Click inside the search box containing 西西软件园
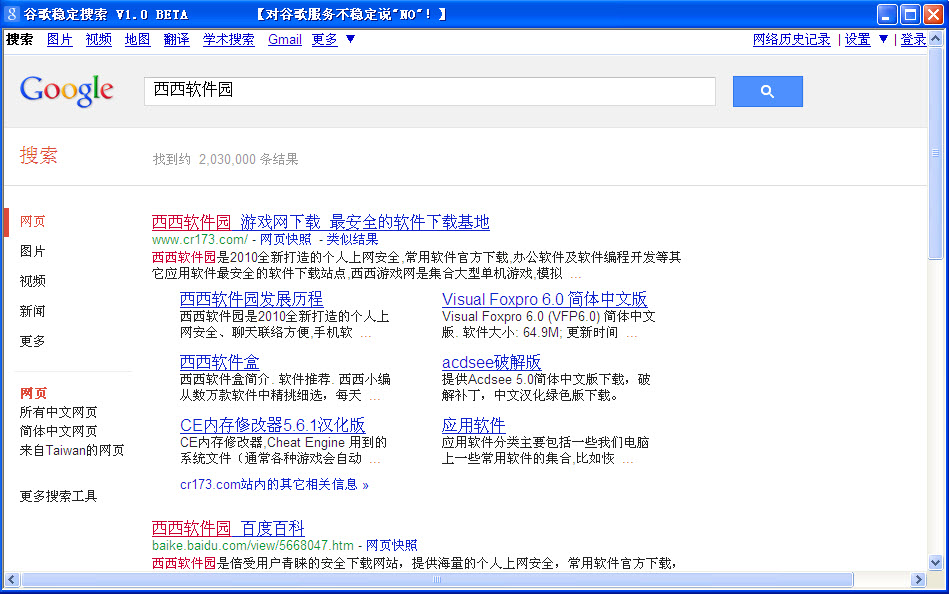 430,91
